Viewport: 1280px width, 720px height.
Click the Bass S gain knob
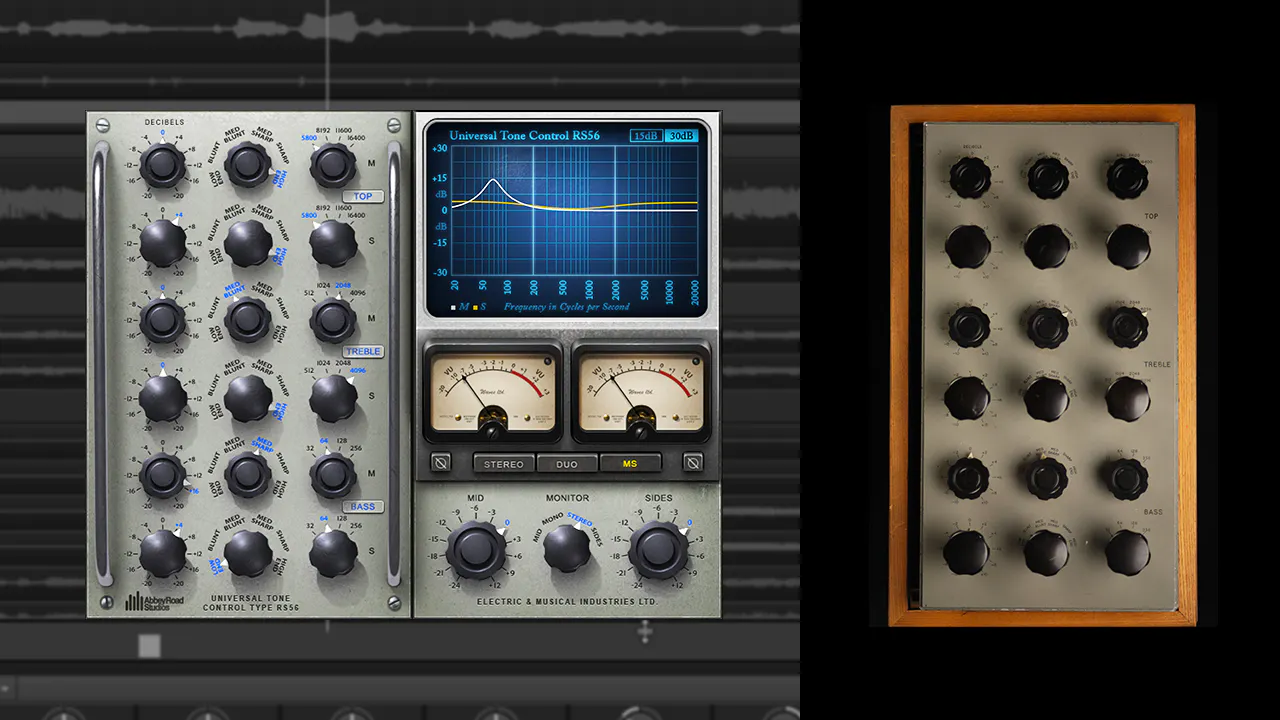163,553
